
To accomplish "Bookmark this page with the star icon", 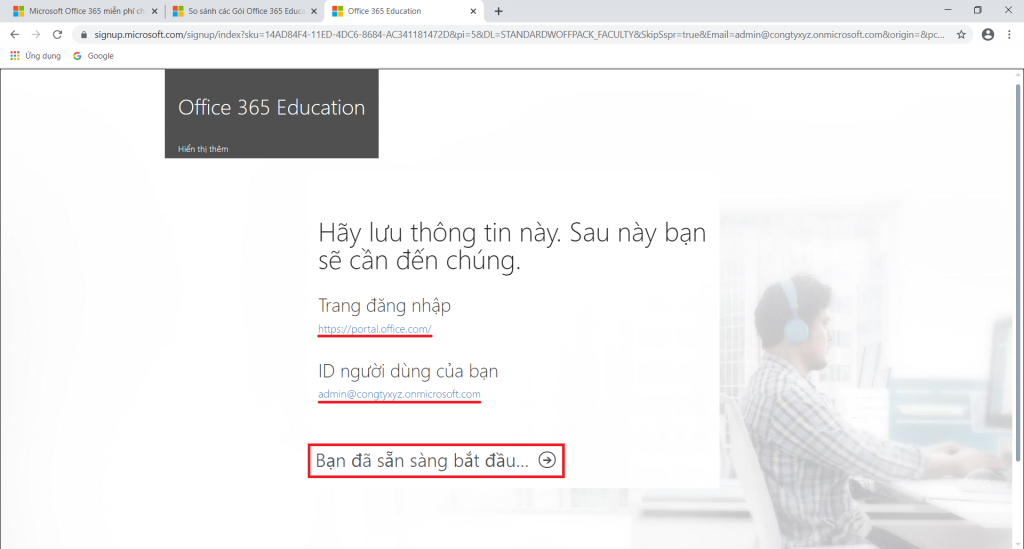I will [961, 35].
